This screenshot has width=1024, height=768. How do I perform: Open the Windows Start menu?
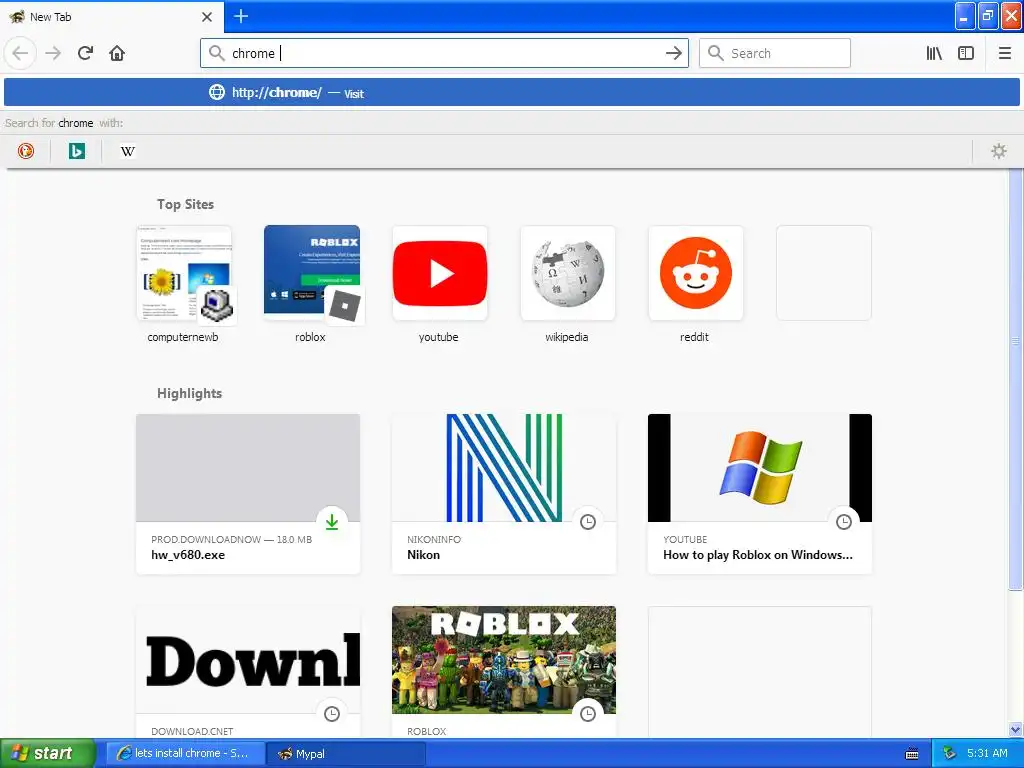(x=48, y=753)
